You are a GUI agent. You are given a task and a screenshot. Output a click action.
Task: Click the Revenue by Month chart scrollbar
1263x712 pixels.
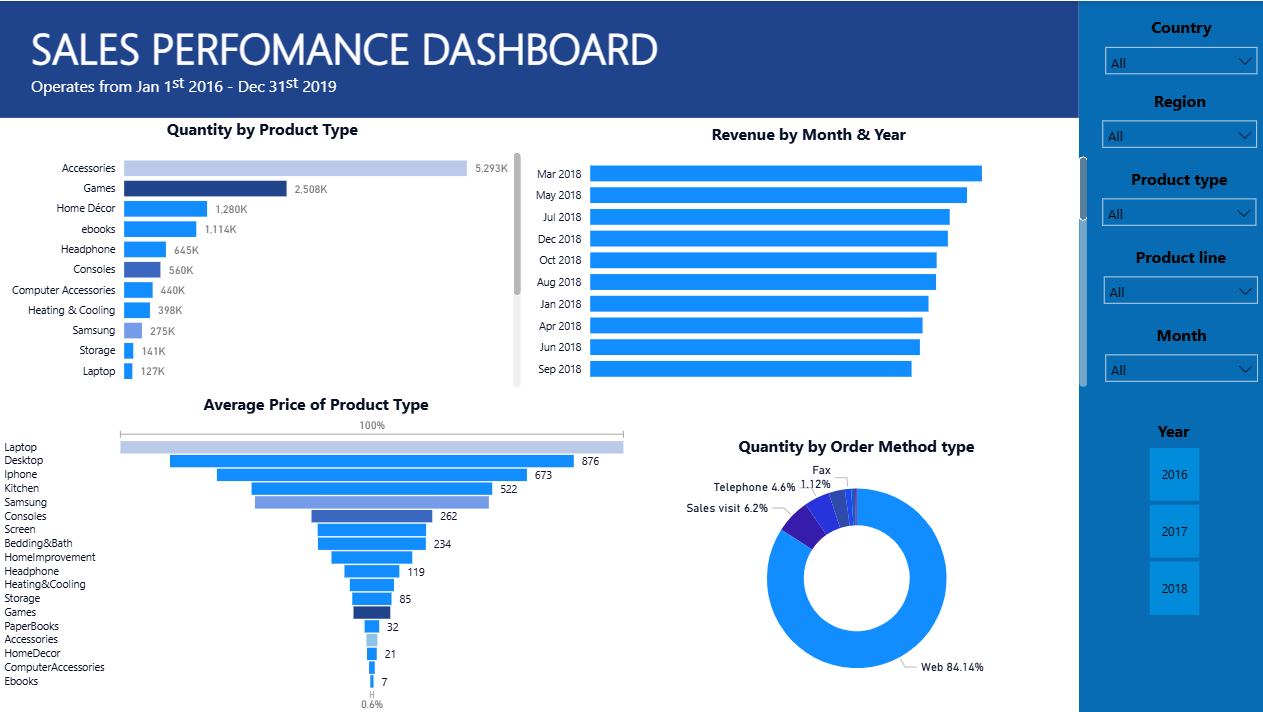1083,188
